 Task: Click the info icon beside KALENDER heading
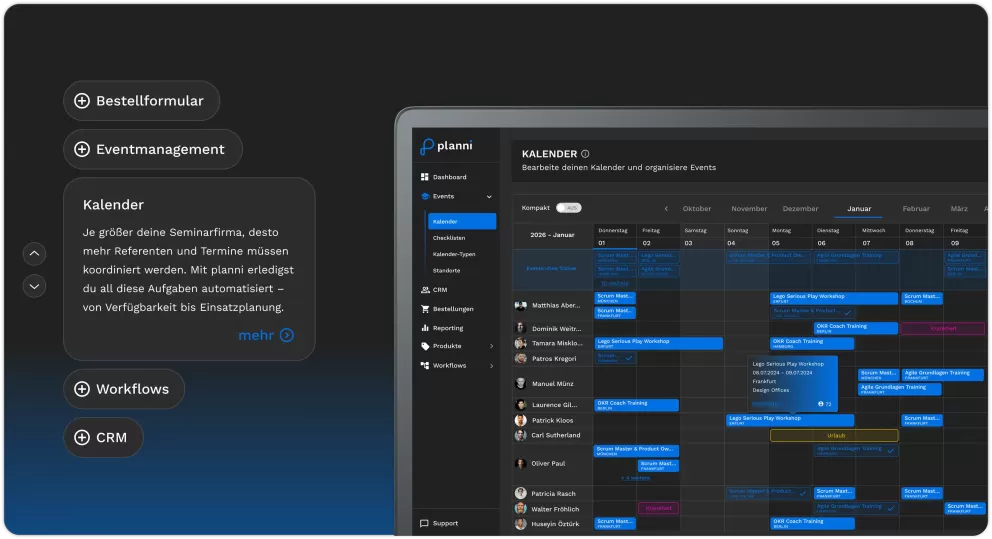click(x=585, y=154)
